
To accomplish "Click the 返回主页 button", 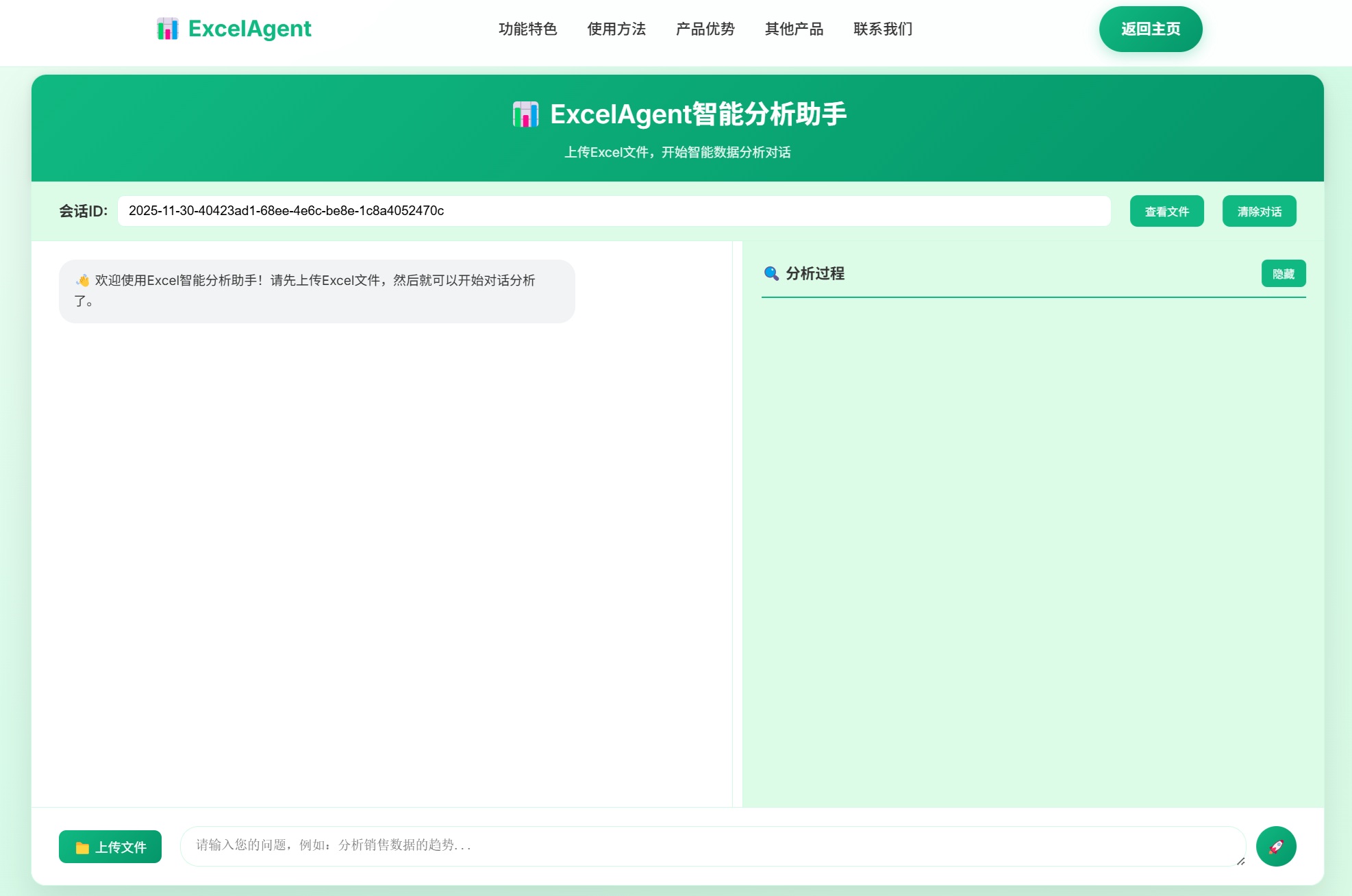I will (1151, 28).
